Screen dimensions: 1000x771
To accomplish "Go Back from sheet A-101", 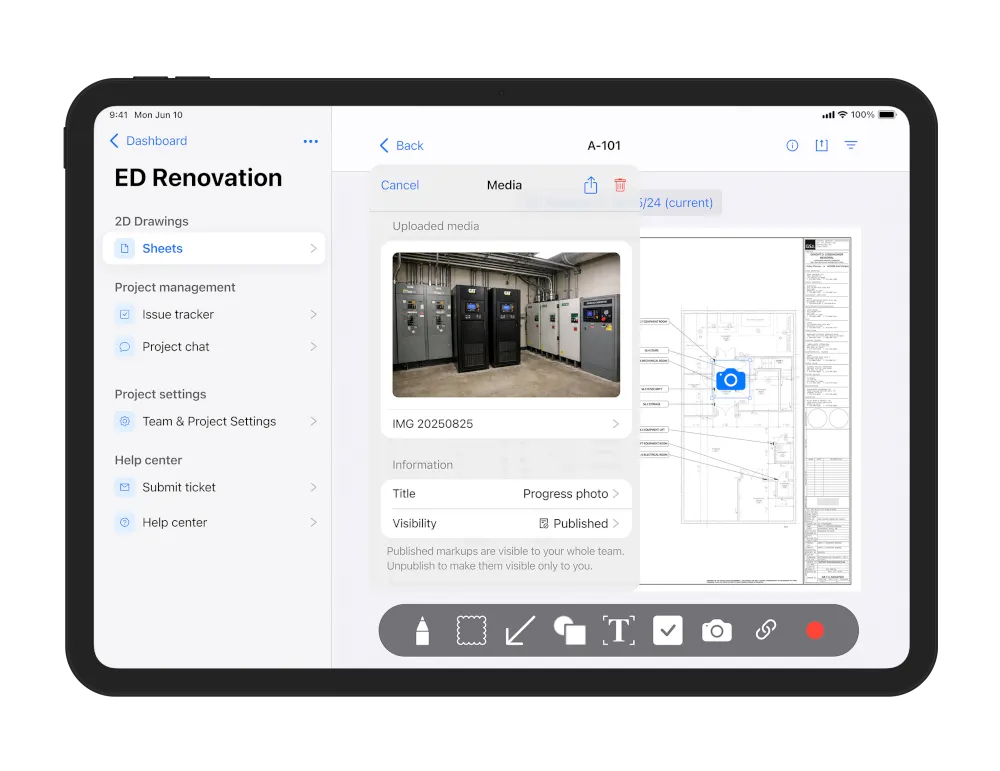I will click(x=400, y=145).
